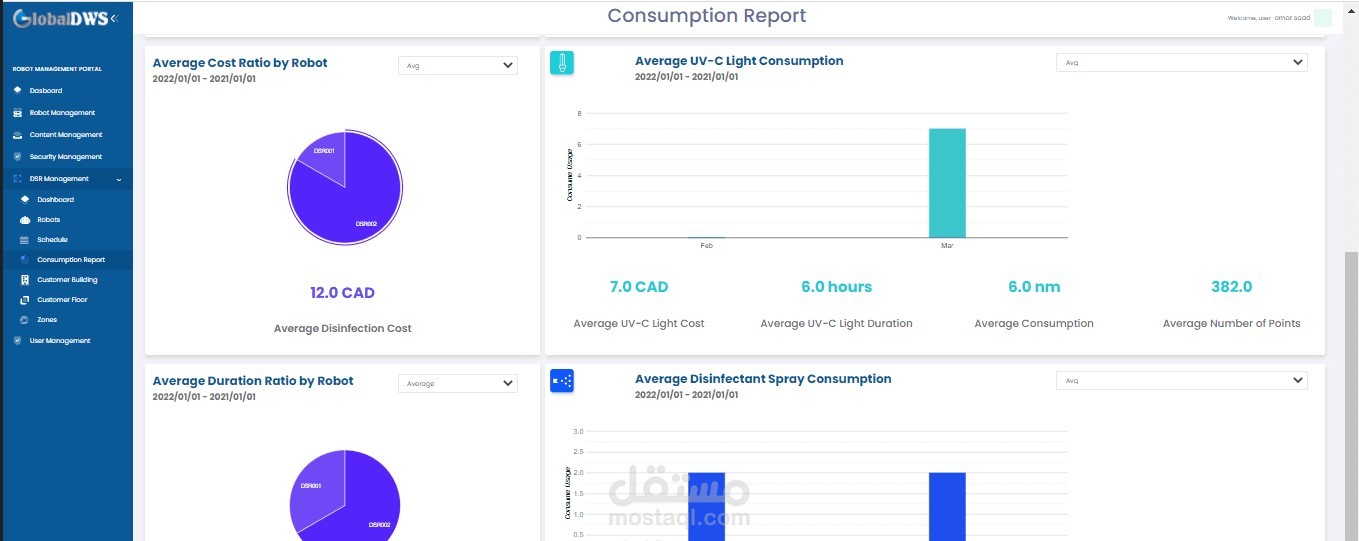
Task: Go to the Customer Building page
Action: (x=66, y=280)
